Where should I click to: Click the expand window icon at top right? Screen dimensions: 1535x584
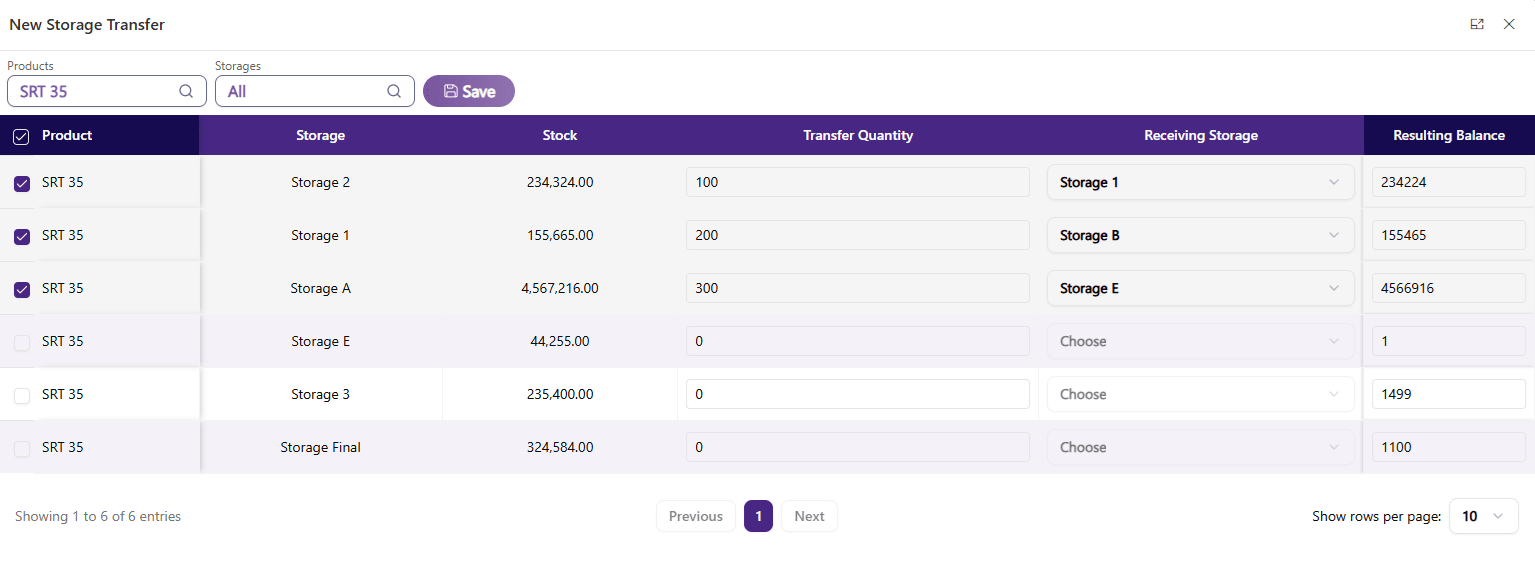point(1477,25)
